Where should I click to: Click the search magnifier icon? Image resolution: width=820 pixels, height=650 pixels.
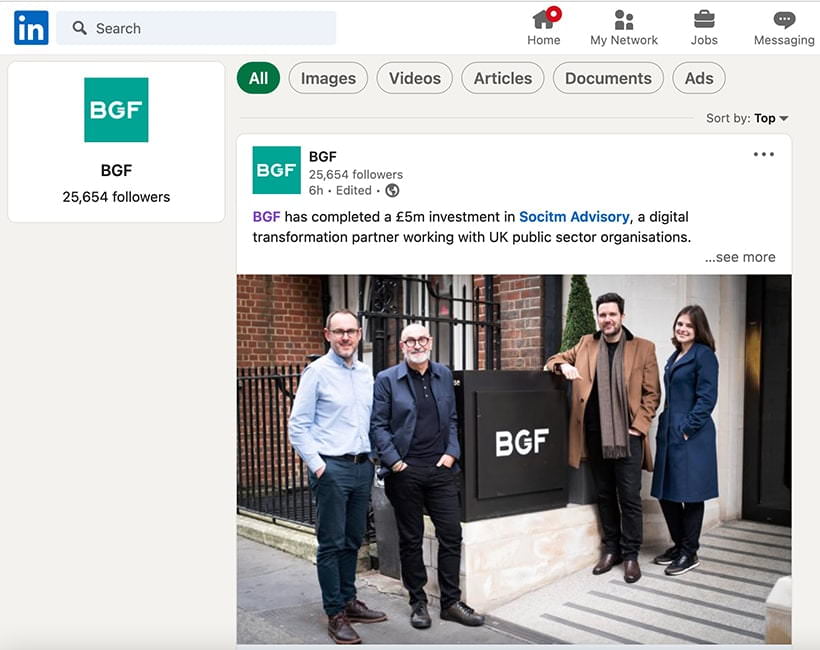80,28
